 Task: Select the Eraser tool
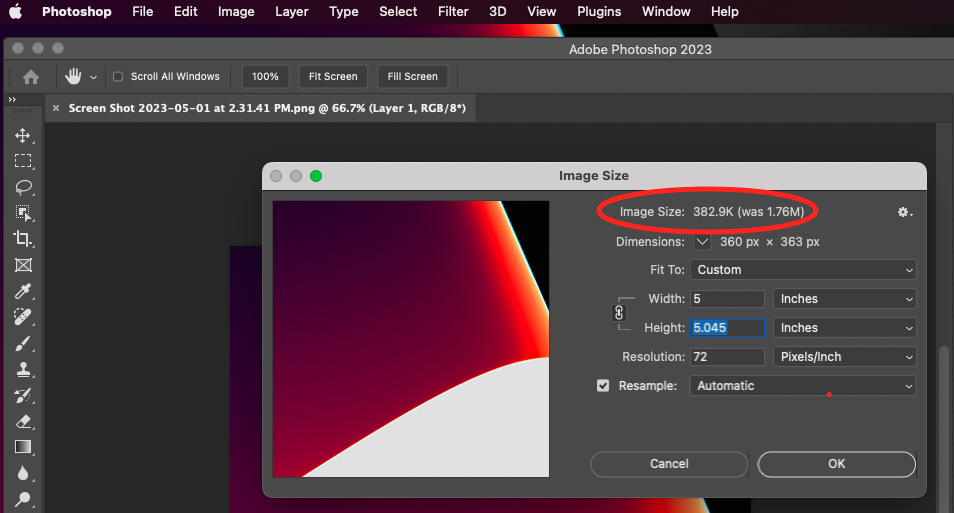tap(23, 421)
